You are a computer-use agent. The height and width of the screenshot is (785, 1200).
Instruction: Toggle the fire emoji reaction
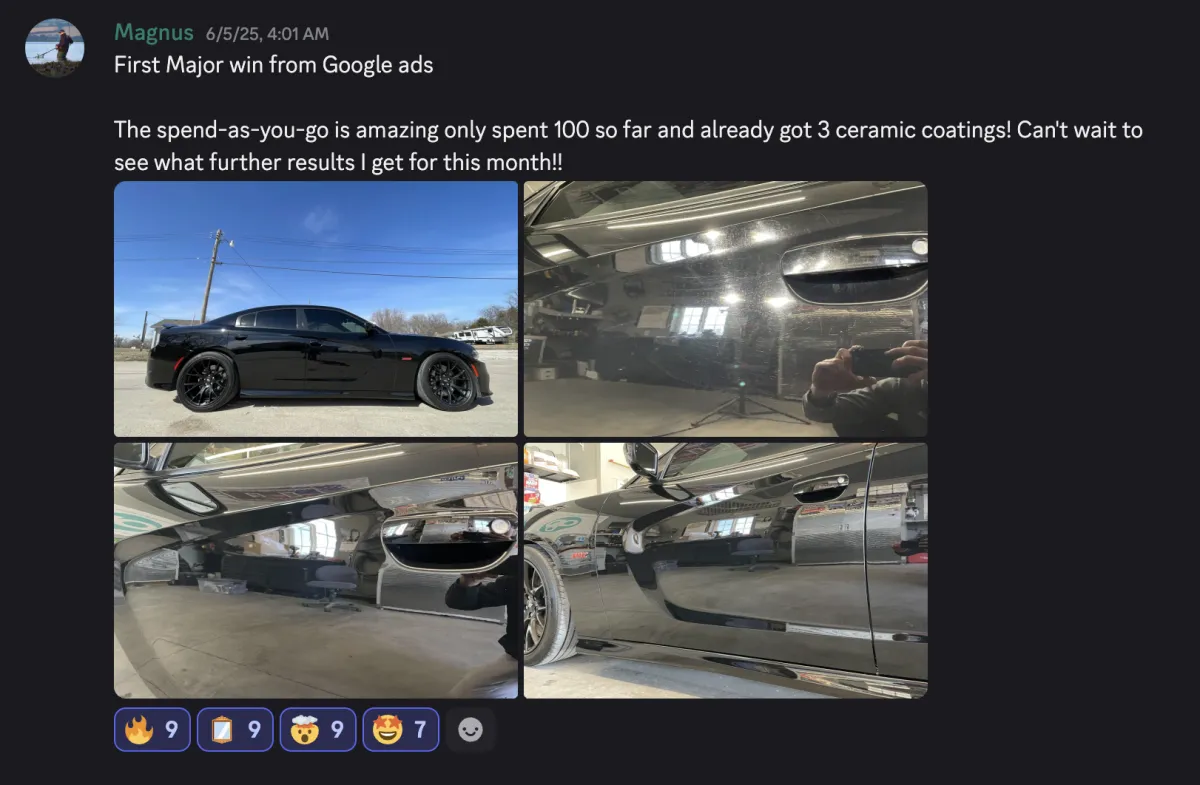[153, 730]
